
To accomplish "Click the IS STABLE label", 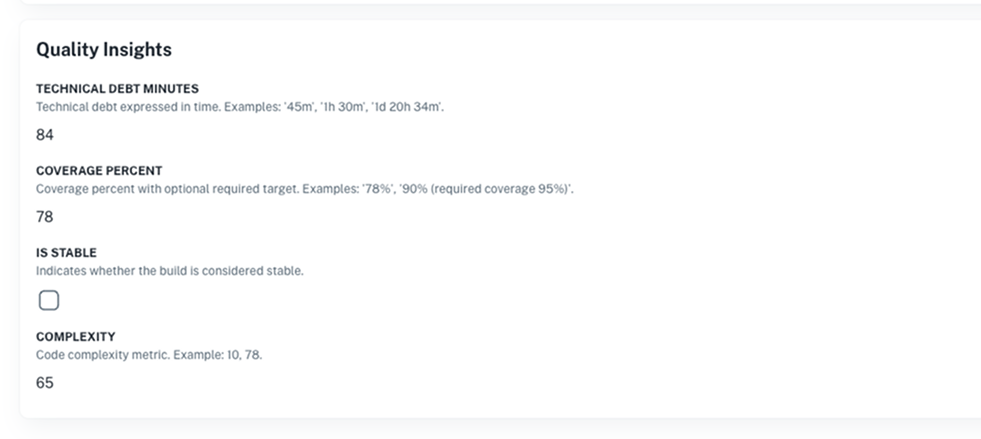I will point(66,253).
